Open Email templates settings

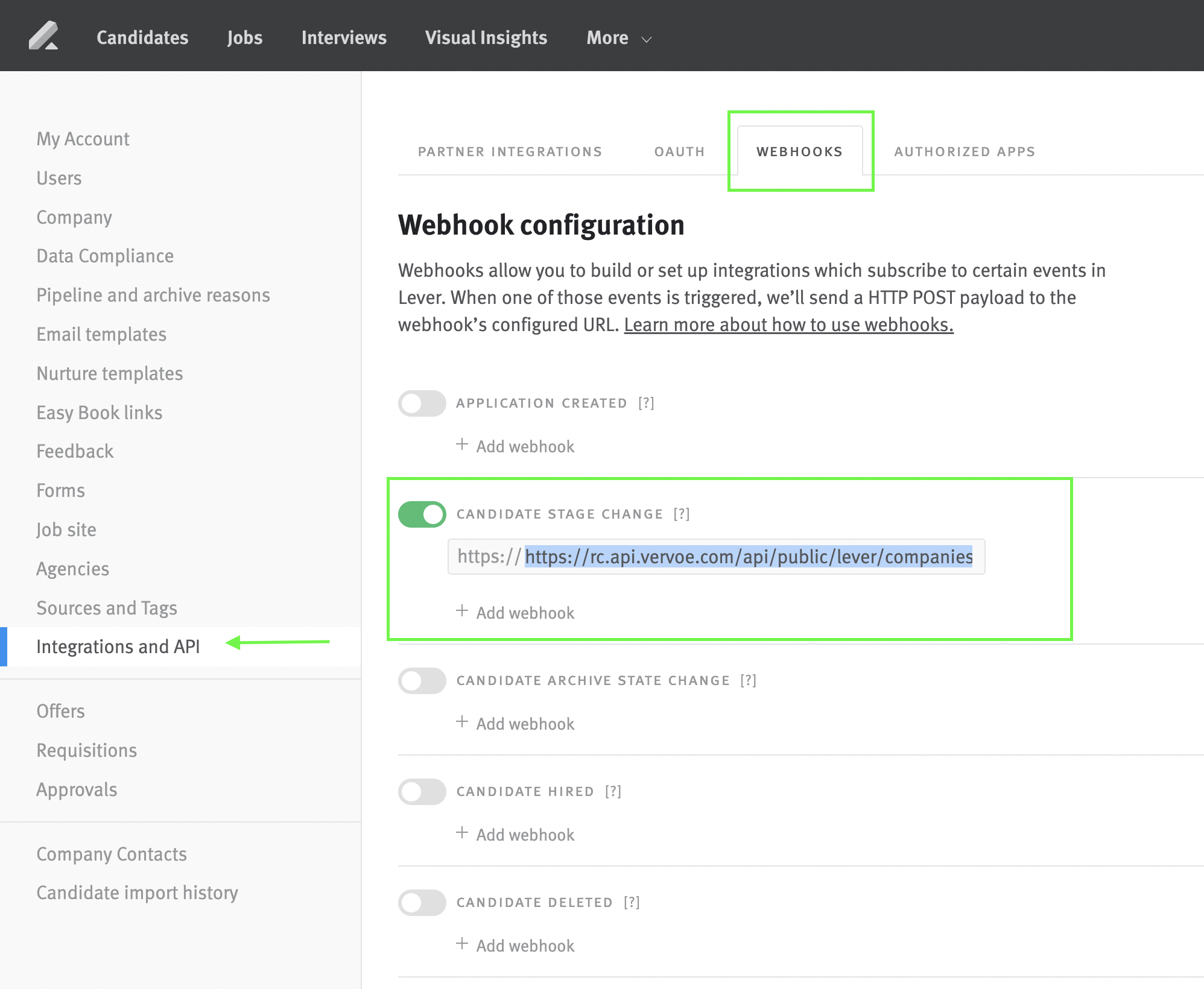[101, 334]
